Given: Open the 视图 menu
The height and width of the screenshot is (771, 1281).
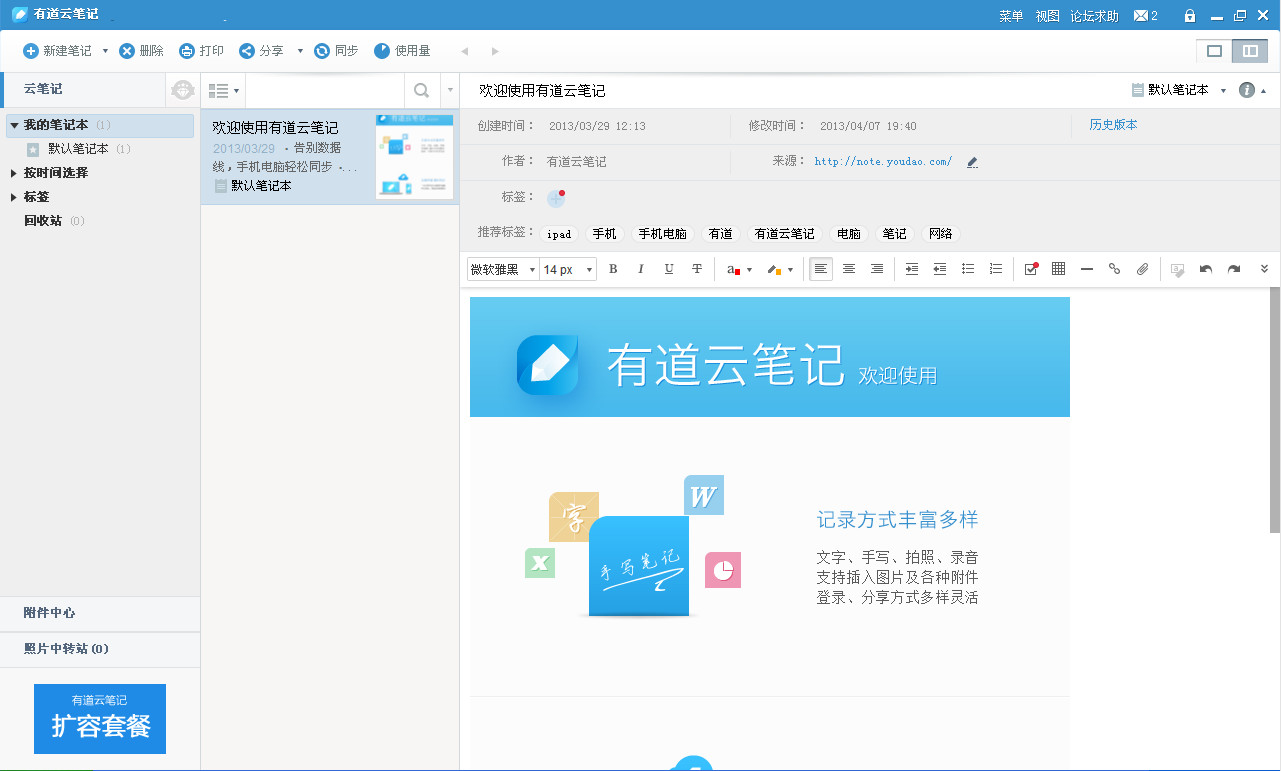Looking at the screenshot, I should [x=1046, y=15].
